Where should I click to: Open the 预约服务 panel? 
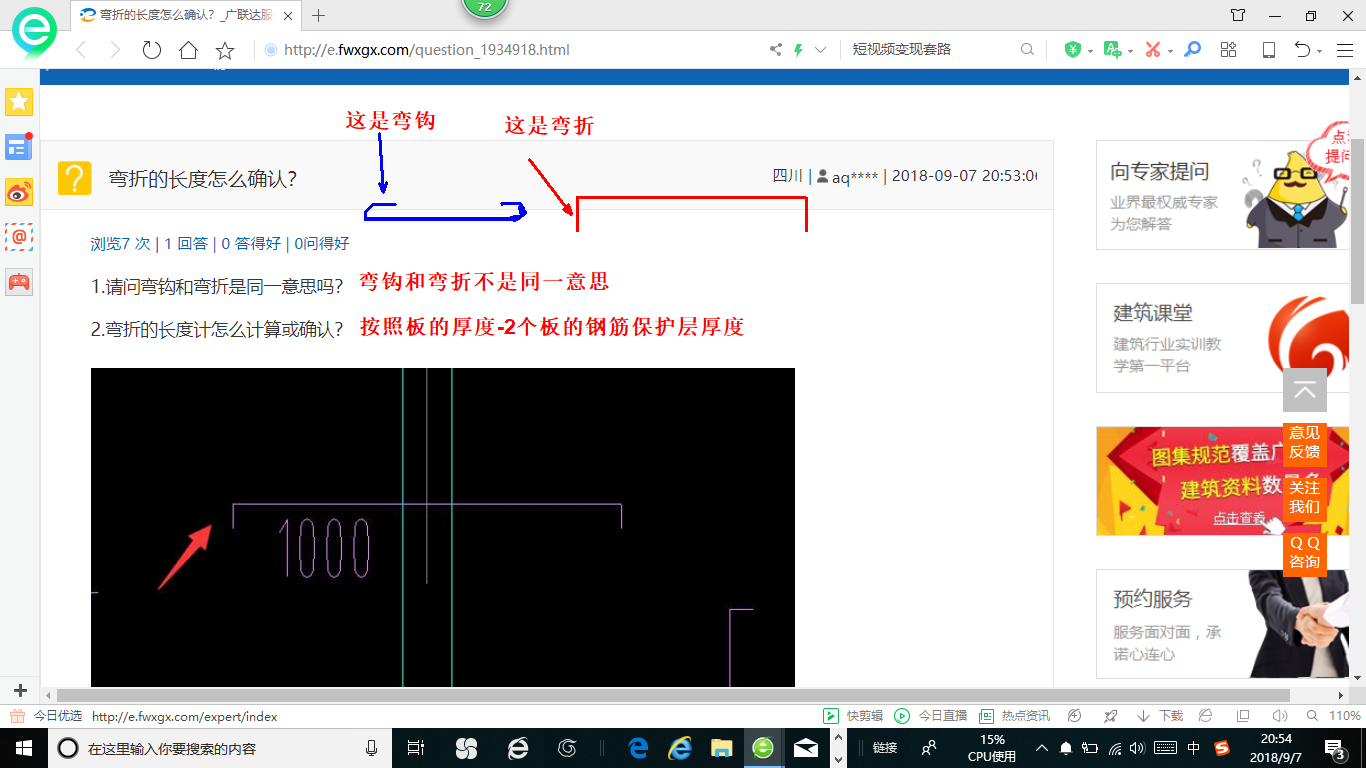[1222, 624]
